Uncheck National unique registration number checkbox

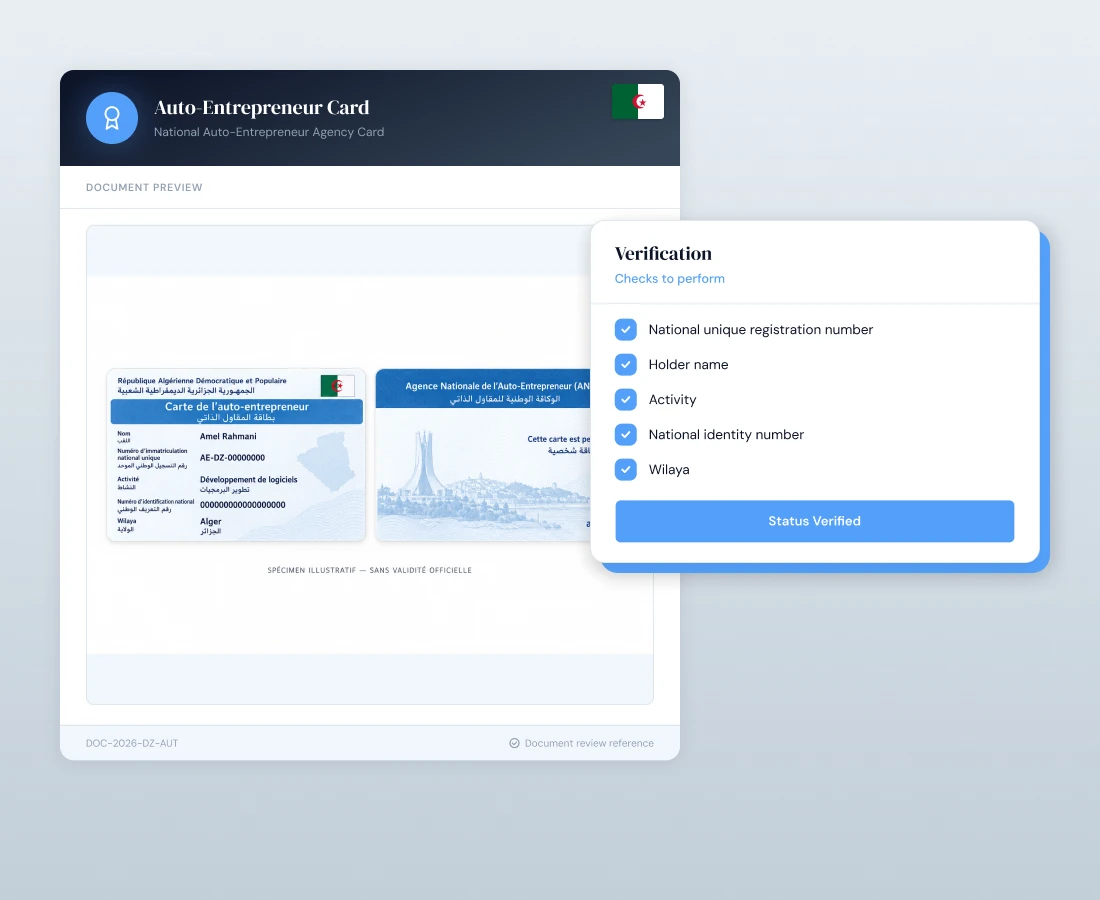coord(626,330)
